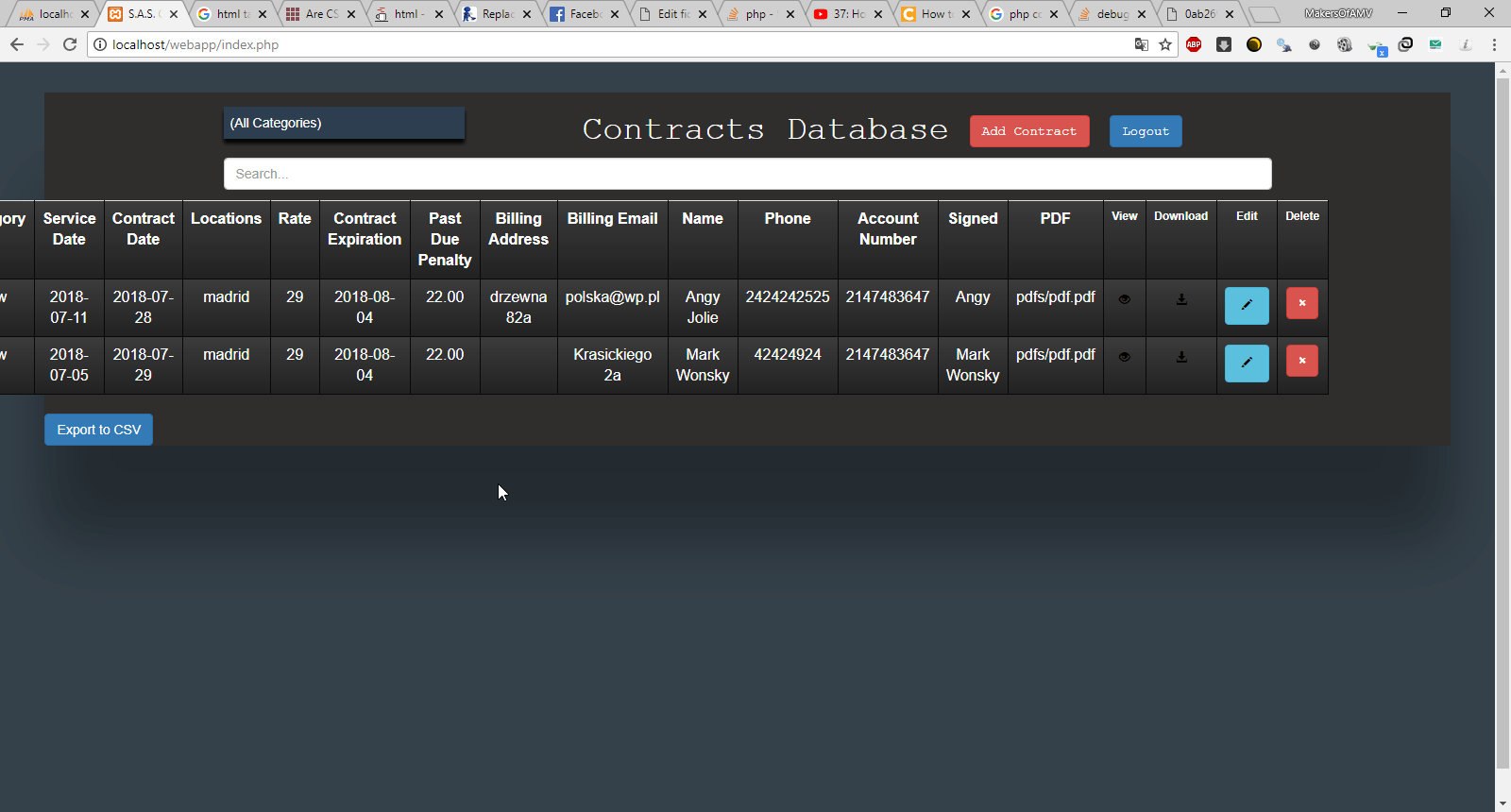Image resolution: width=1511 pixels, height=812 pixels.
Task: Click the Contracts Database heading
Action: click(765, 129)
